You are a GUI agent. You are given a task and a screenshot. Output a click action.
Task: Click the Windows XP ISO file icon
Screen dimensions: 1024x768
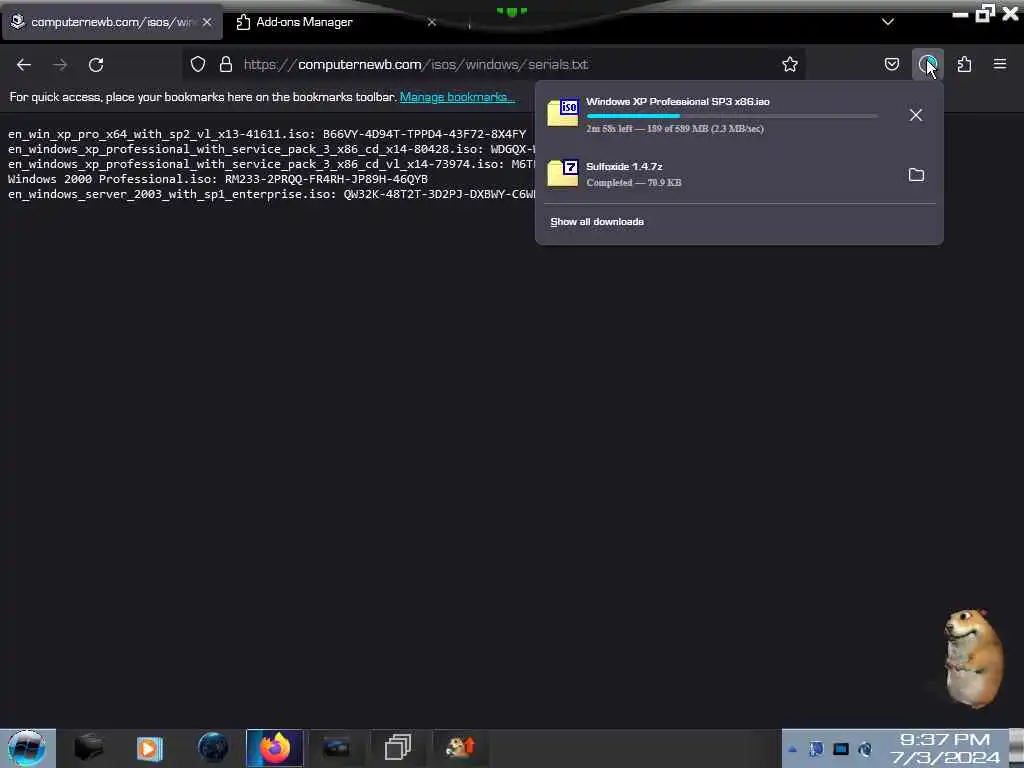(563, 113)
